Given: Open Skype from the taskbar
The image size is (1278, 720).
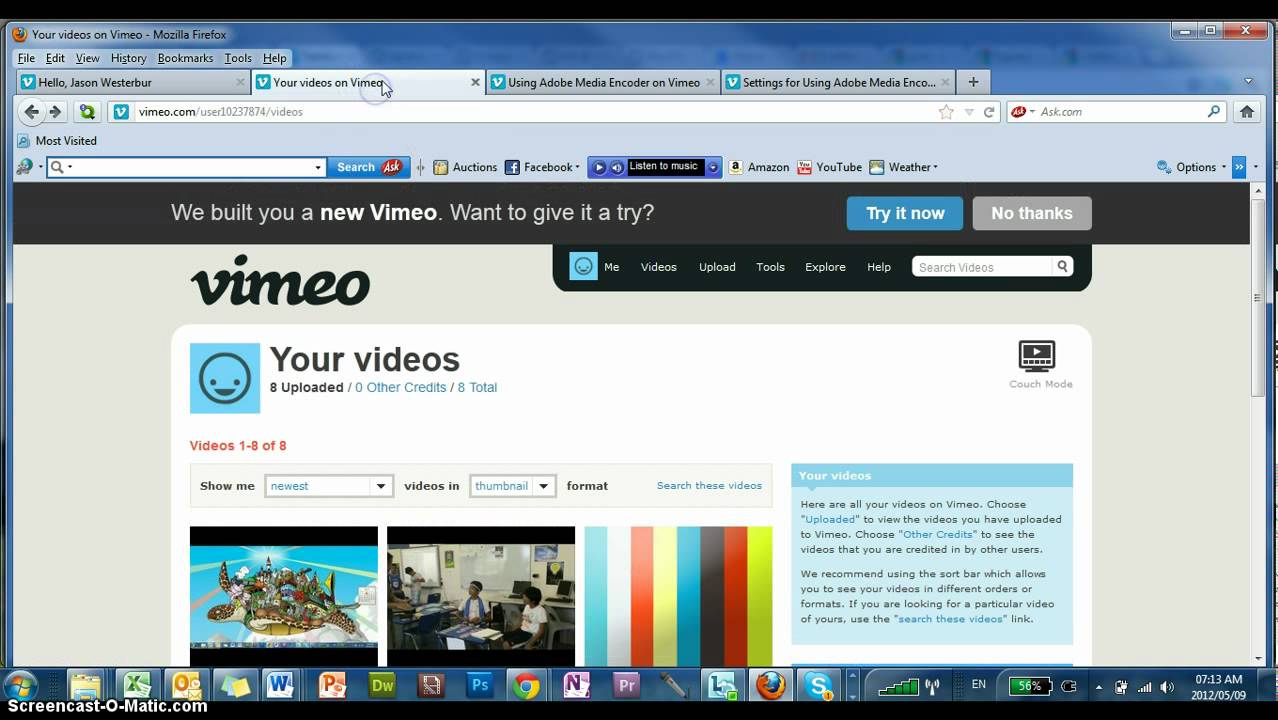Looking at the screenshot, I should 819,686.
